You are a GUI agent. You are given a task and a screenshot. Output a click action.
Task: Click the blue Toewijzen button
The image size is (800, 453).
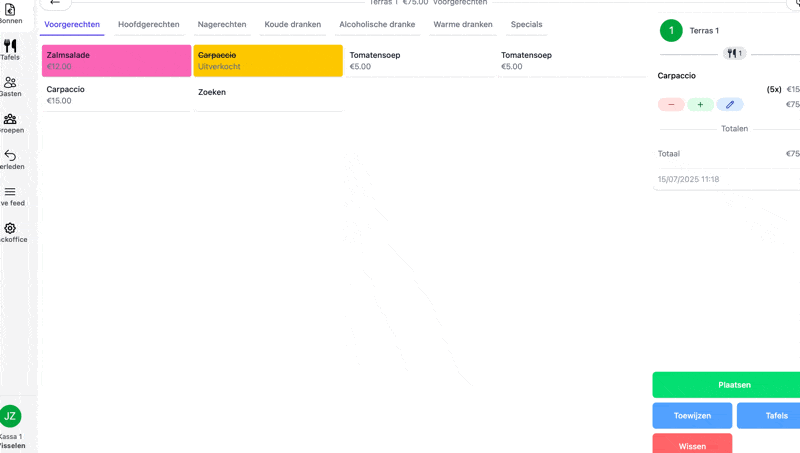point(692,415)
